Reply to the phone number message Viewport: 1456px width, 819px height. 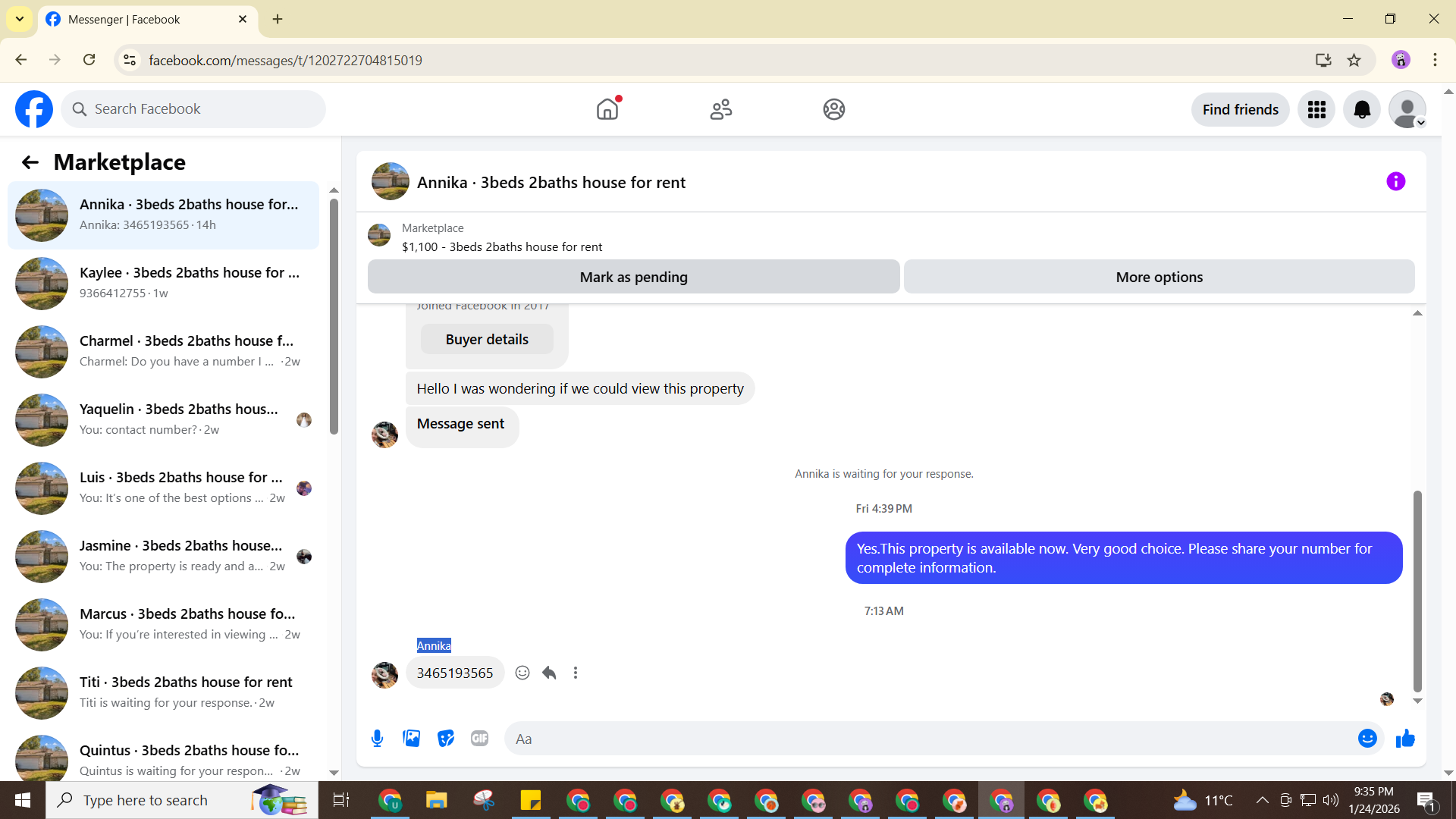(549, 673)
